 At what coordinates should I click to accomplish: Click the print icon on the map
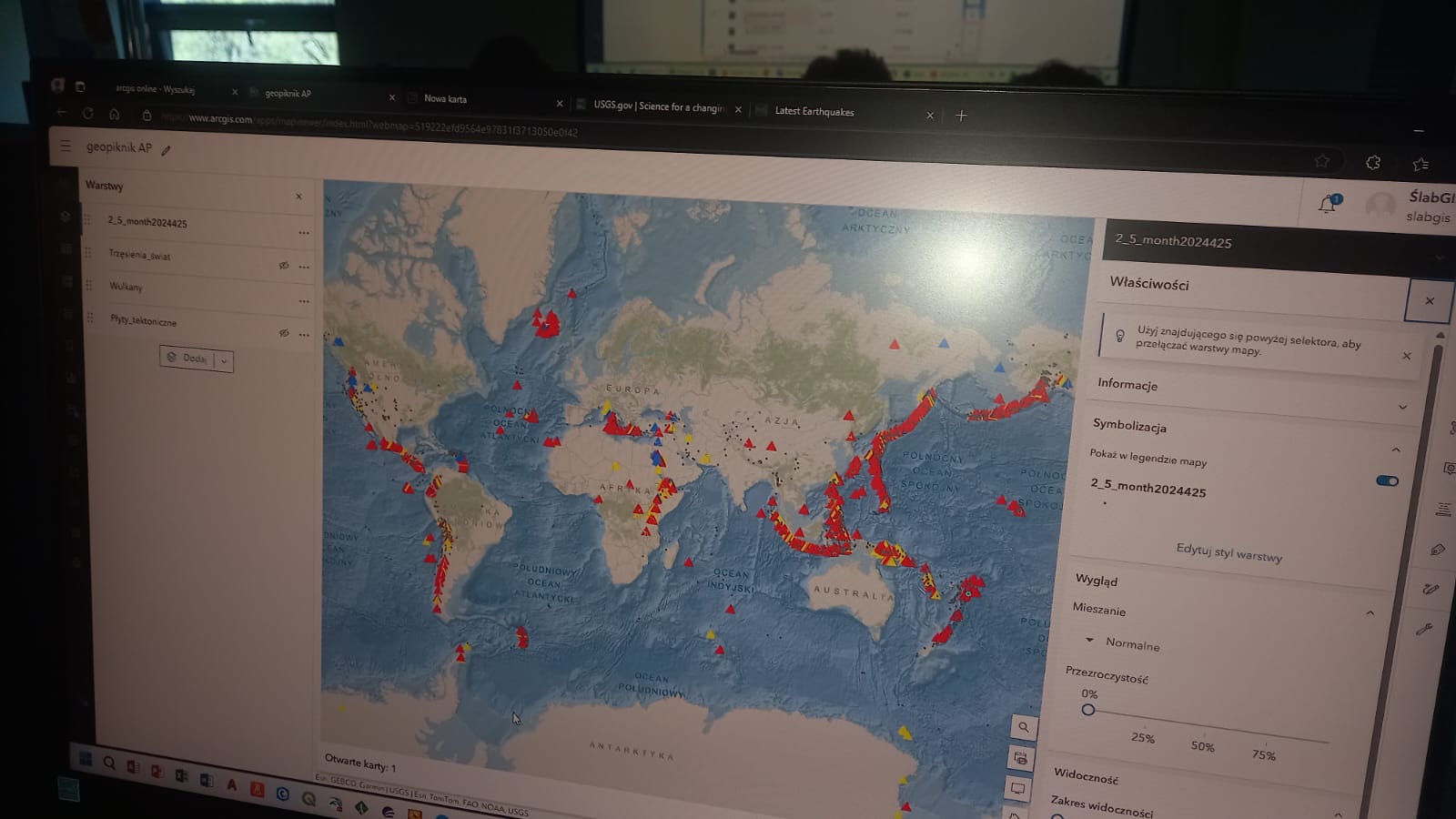(1020, 758)
